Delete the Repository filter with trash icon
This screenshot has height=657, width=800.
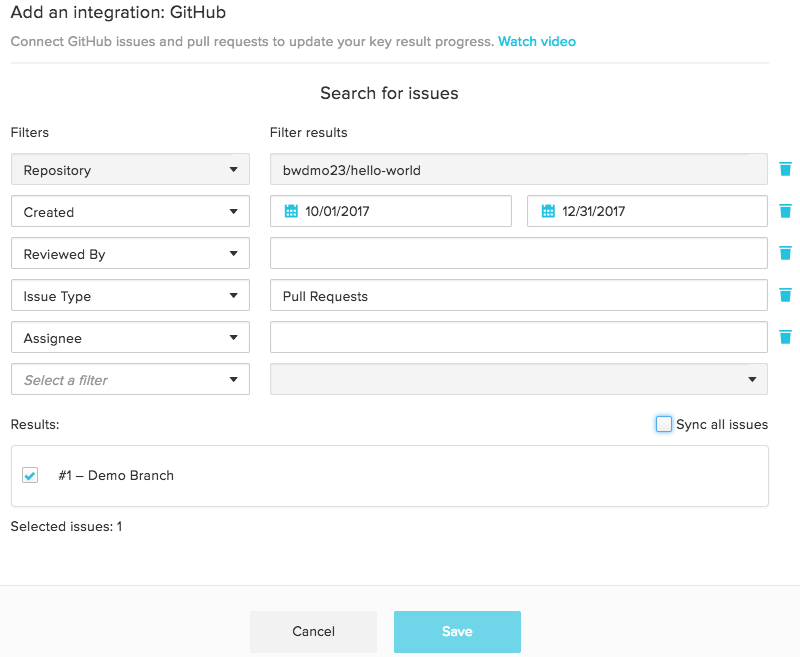click(785, 169)
